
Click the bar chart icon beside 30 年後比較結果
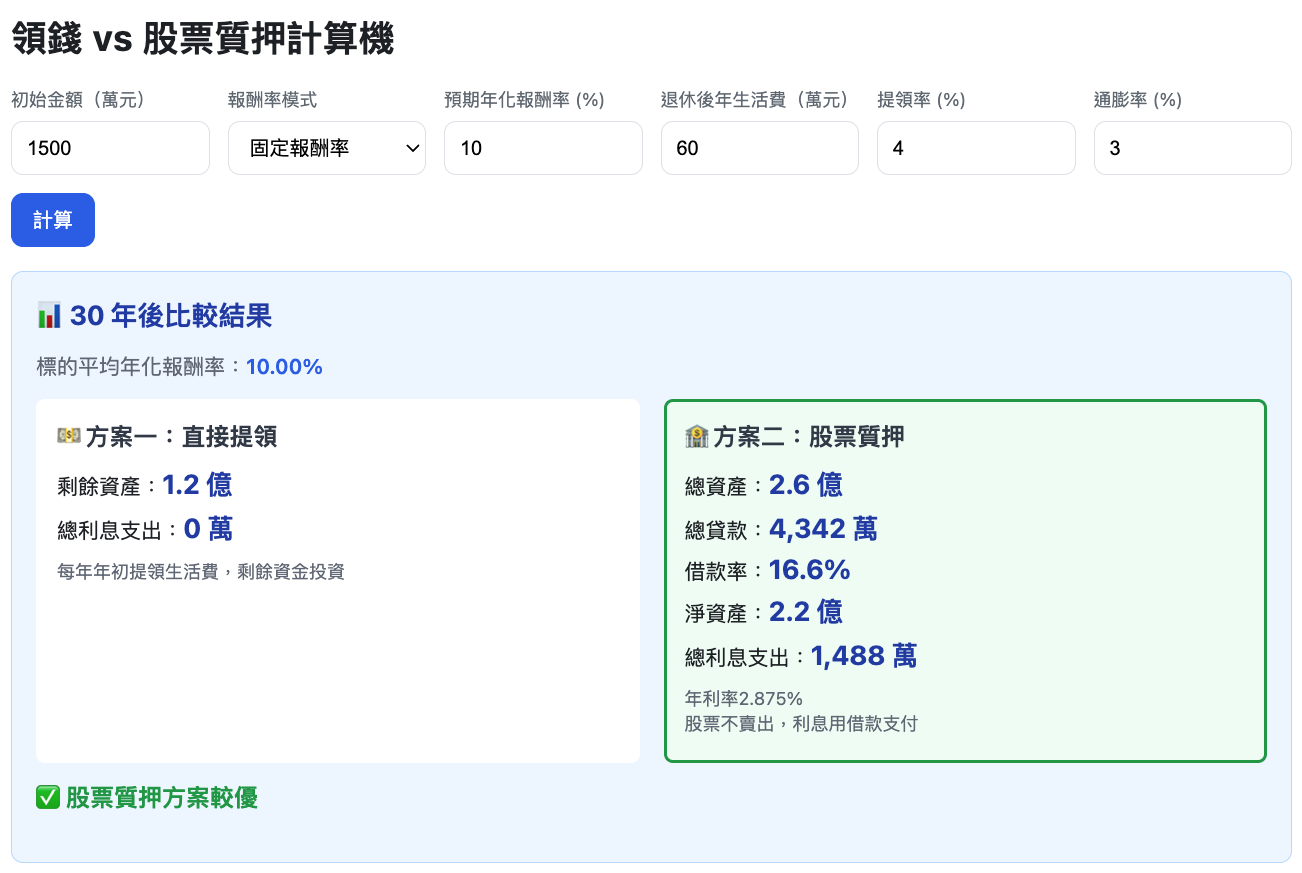(x=49, y=316)
